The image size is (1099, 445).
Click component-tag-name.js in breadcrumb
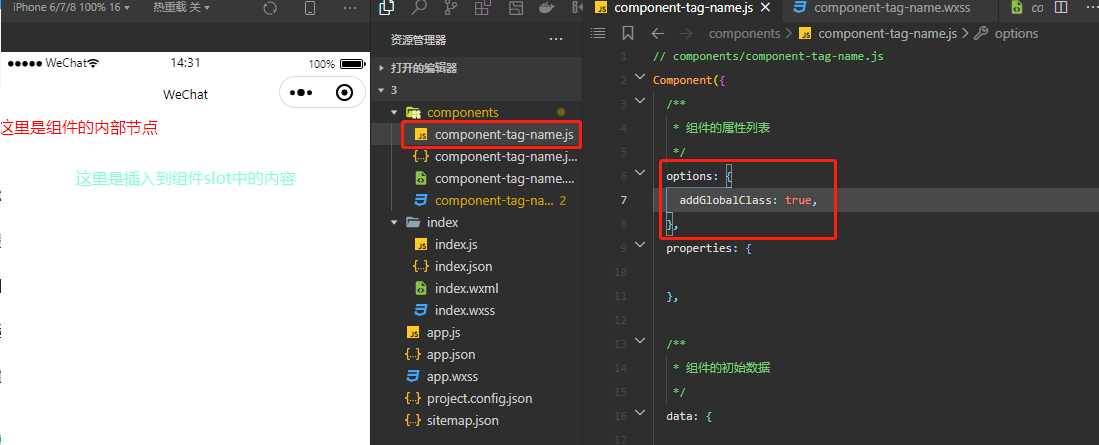(x=887, y=33)
